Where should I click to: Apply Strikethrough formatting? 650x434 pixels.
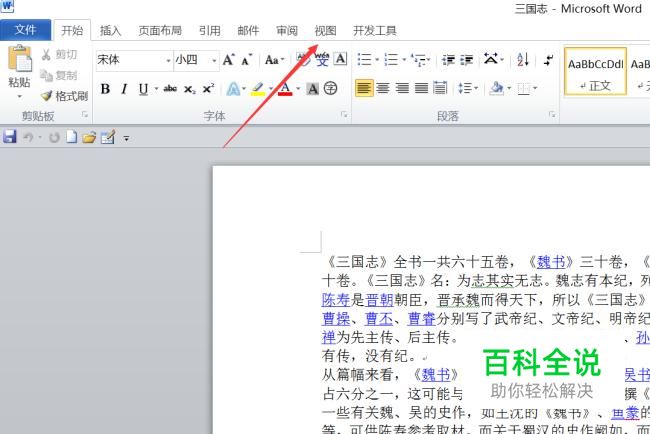170,88
